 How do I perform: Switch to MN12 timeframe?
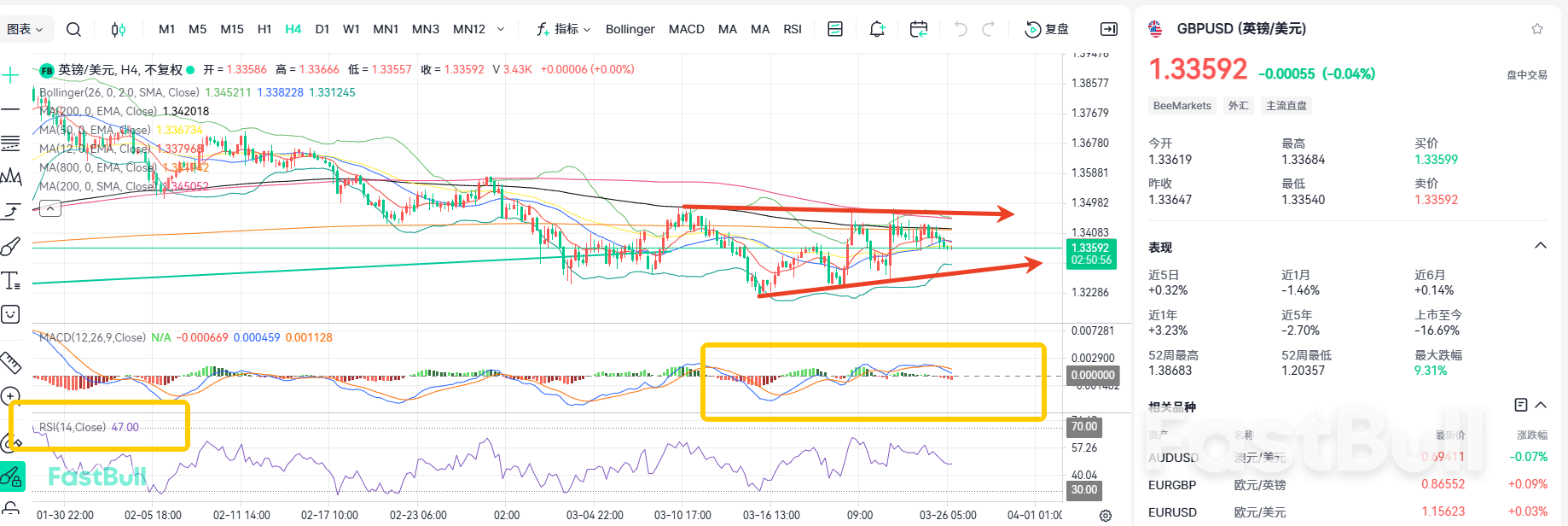click(469, 29)
